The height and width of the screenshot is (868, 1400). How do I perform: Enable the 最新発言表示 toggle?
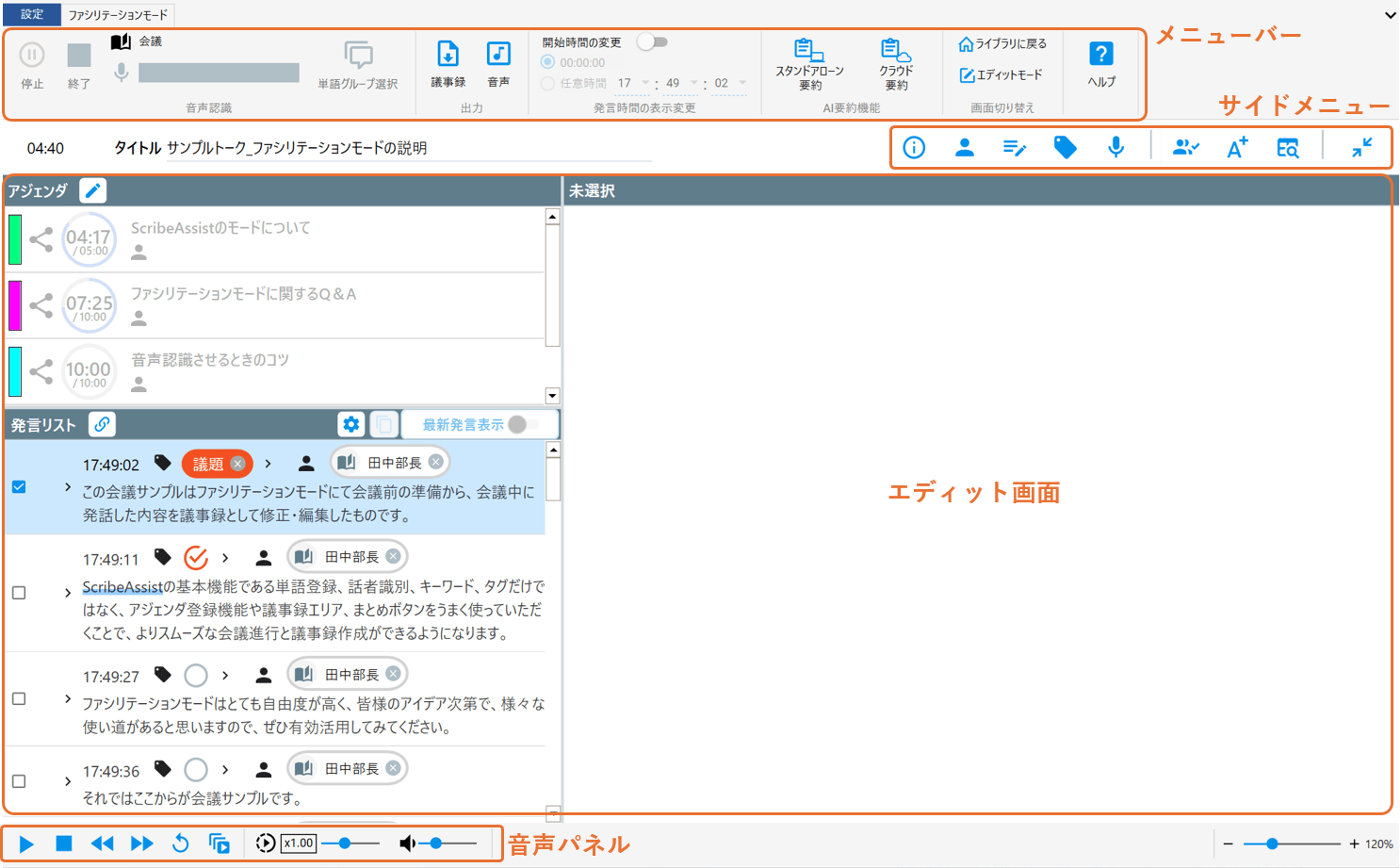click(x=523, y=425)
